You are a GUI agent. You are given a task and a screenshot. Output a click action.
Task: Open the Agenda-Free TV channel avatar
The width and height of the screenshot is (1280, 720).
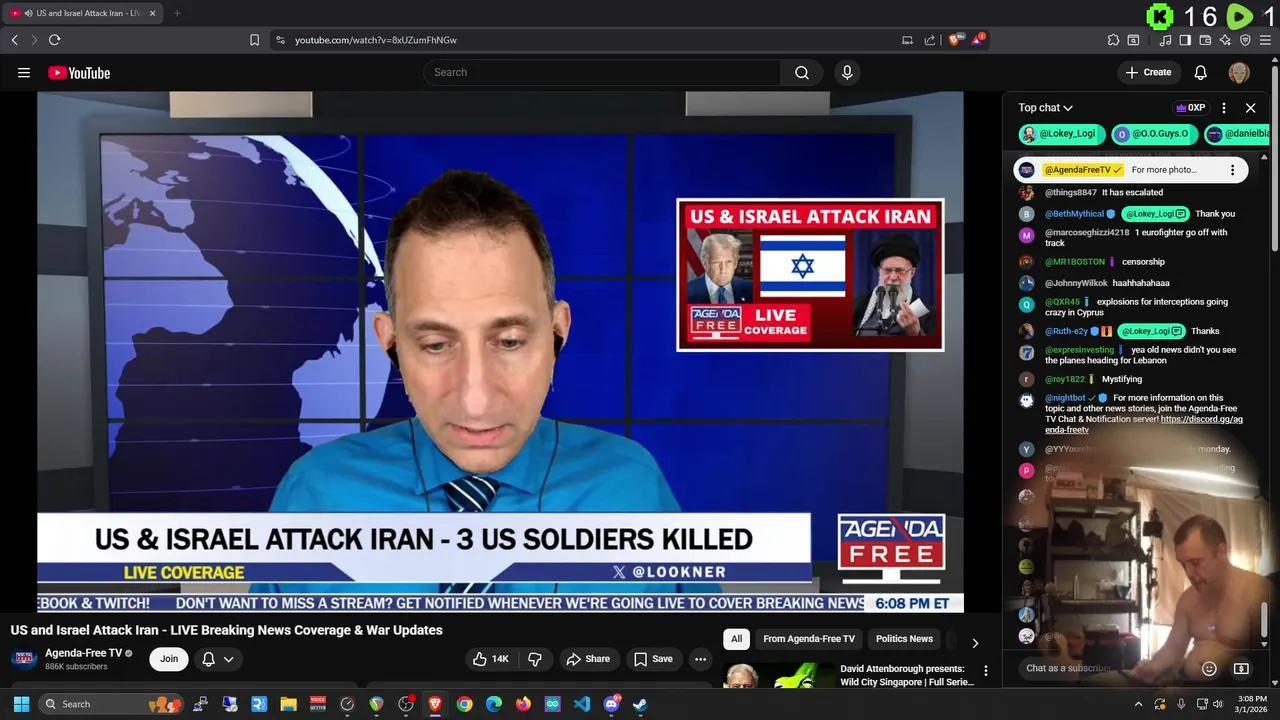[x=25, y=659]
